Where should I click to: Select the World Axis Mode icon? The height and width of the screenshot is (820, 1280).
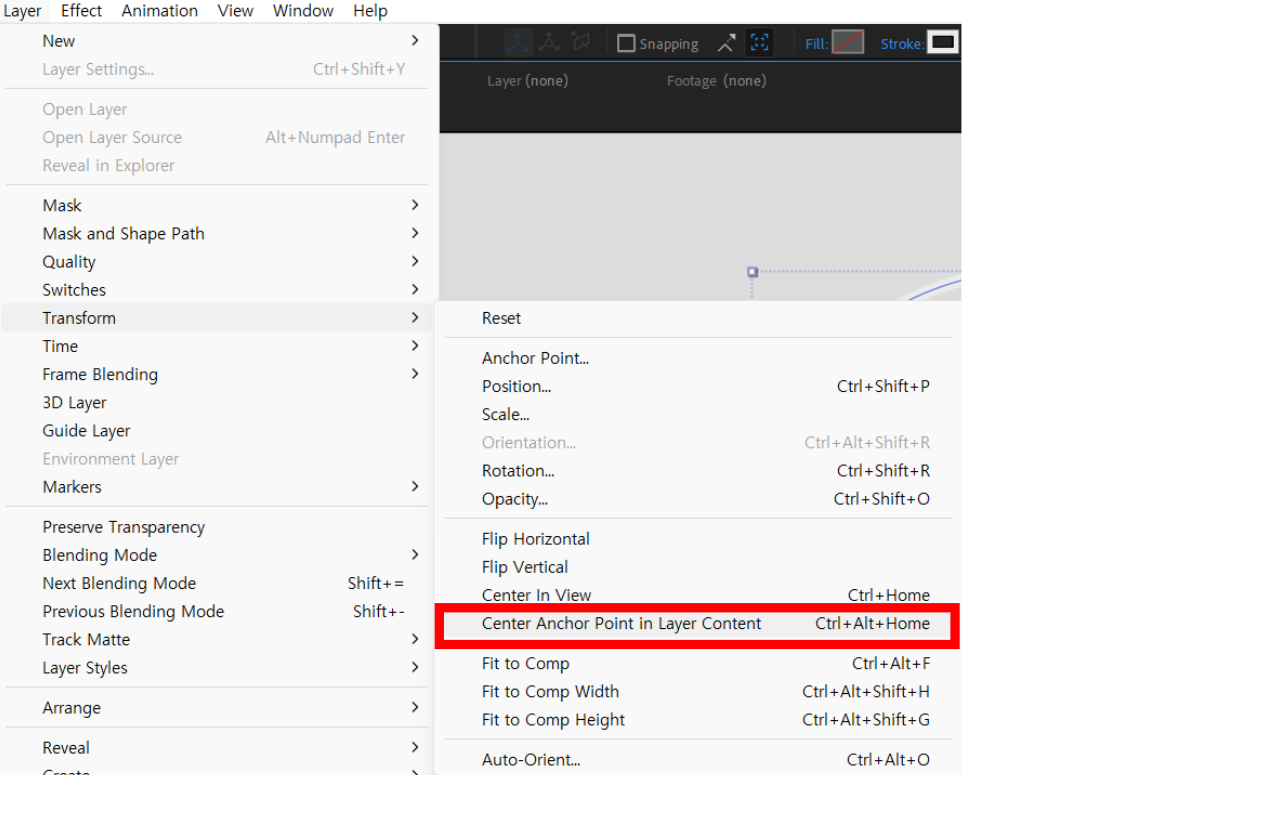[x=549, y=43]
